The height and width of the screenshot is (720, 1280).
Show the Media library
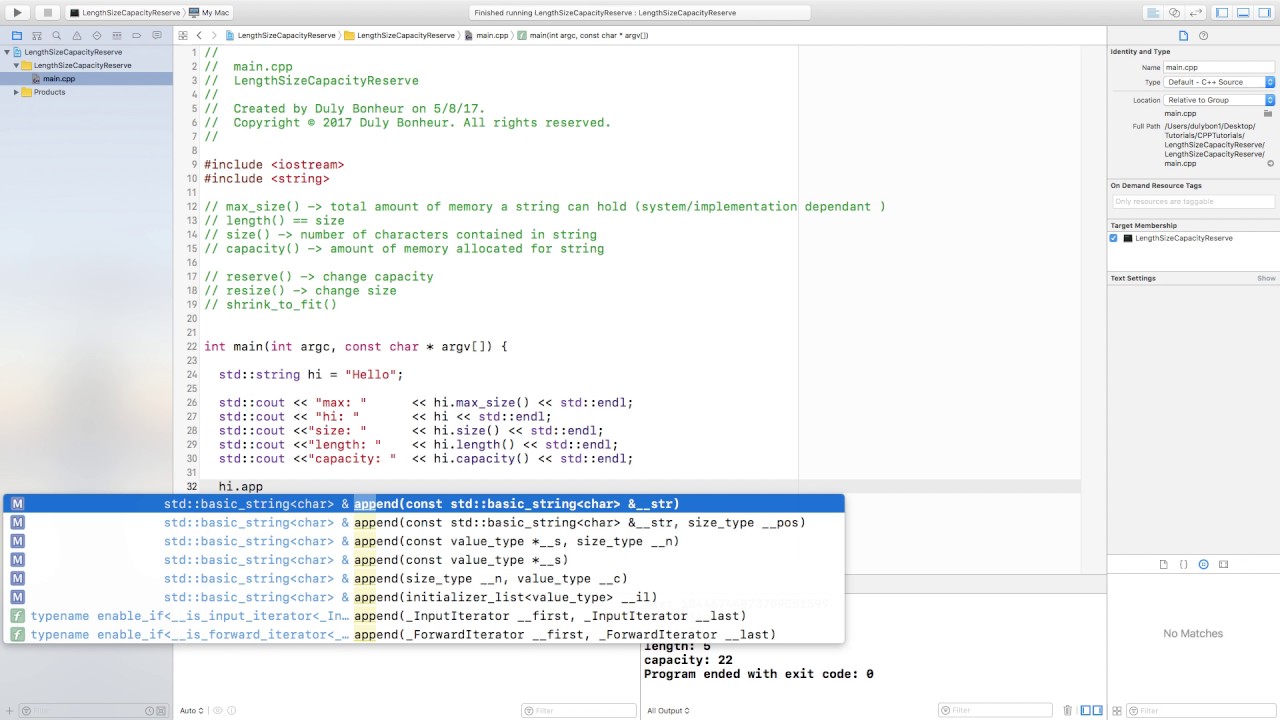coord(1223,564)
